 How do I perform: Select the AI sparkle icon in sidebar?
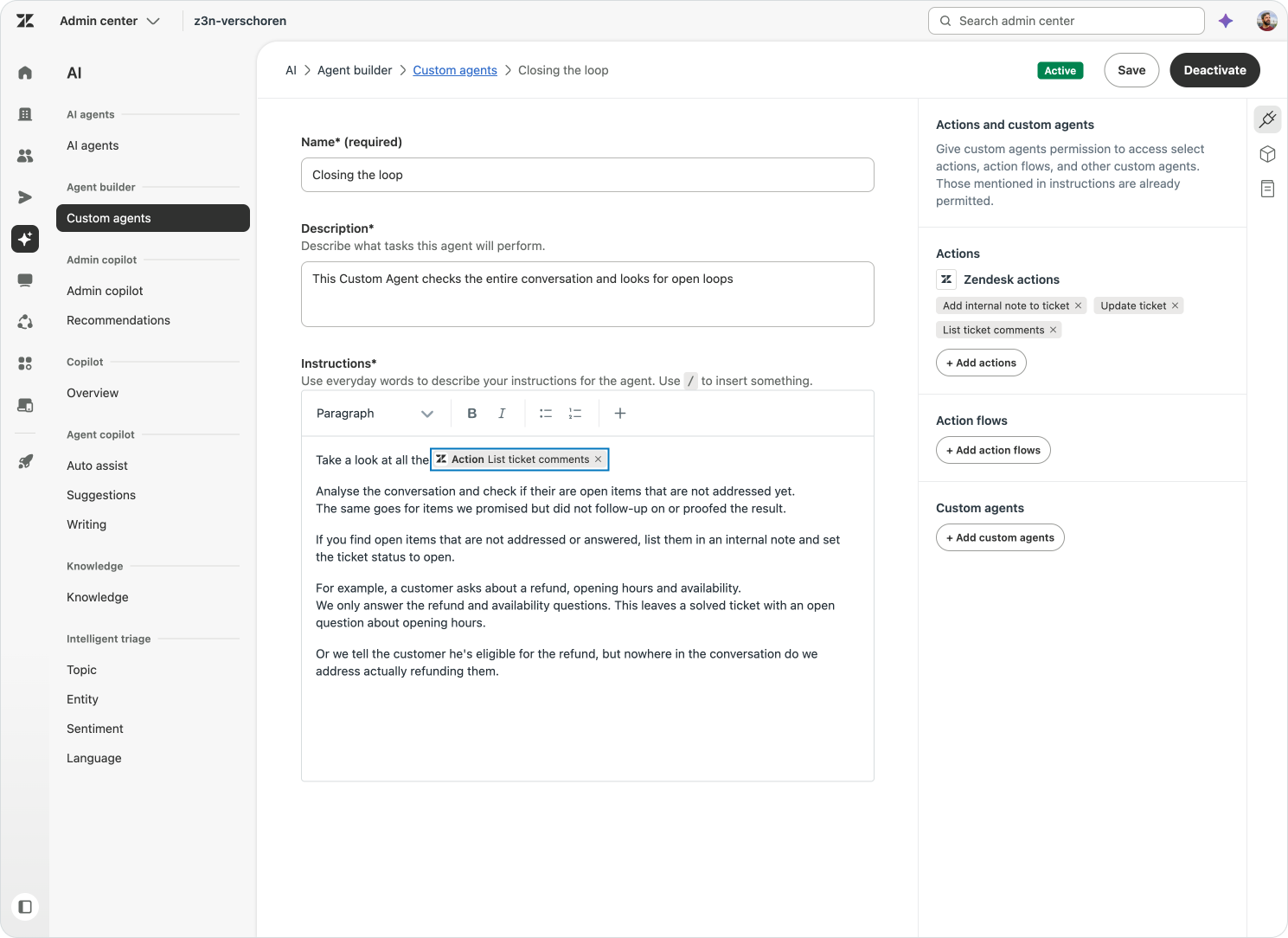click(25, 239)
